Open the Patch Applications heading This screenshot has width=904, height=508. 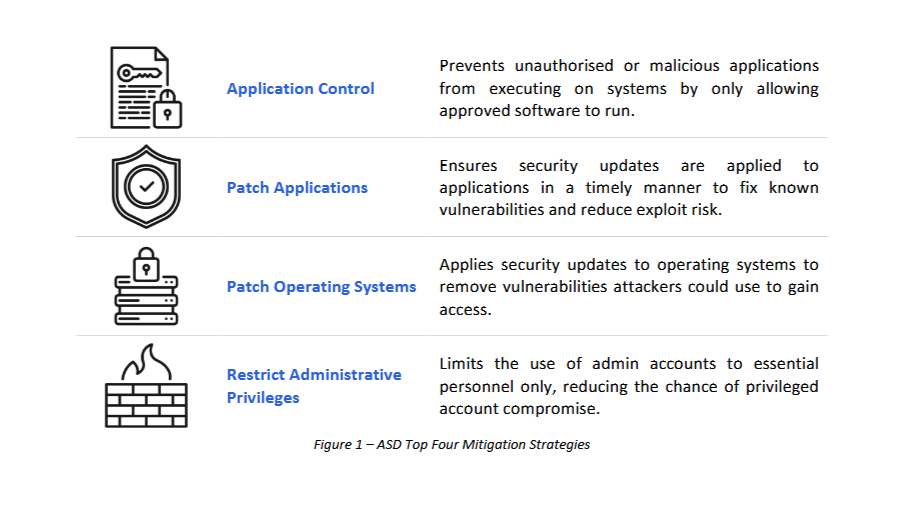point(297,188)
